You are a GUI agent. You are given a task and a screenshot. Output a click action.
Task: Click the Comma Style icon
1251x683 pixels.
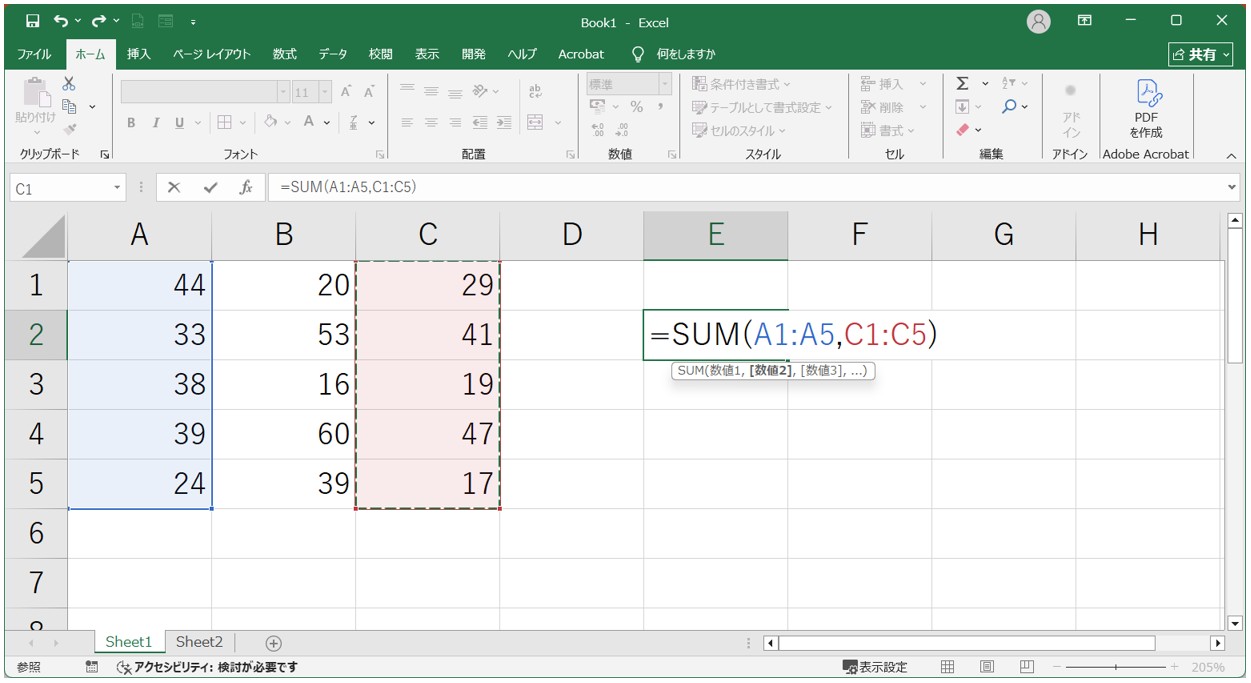660,107
